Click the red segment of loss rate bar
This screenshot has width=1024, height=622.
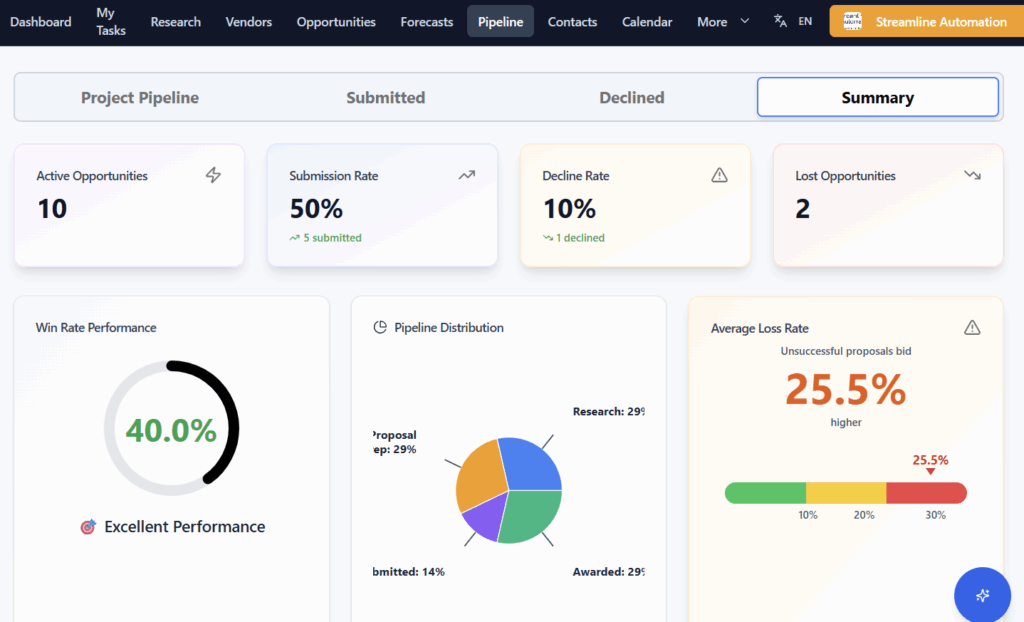tap(926, 493)
